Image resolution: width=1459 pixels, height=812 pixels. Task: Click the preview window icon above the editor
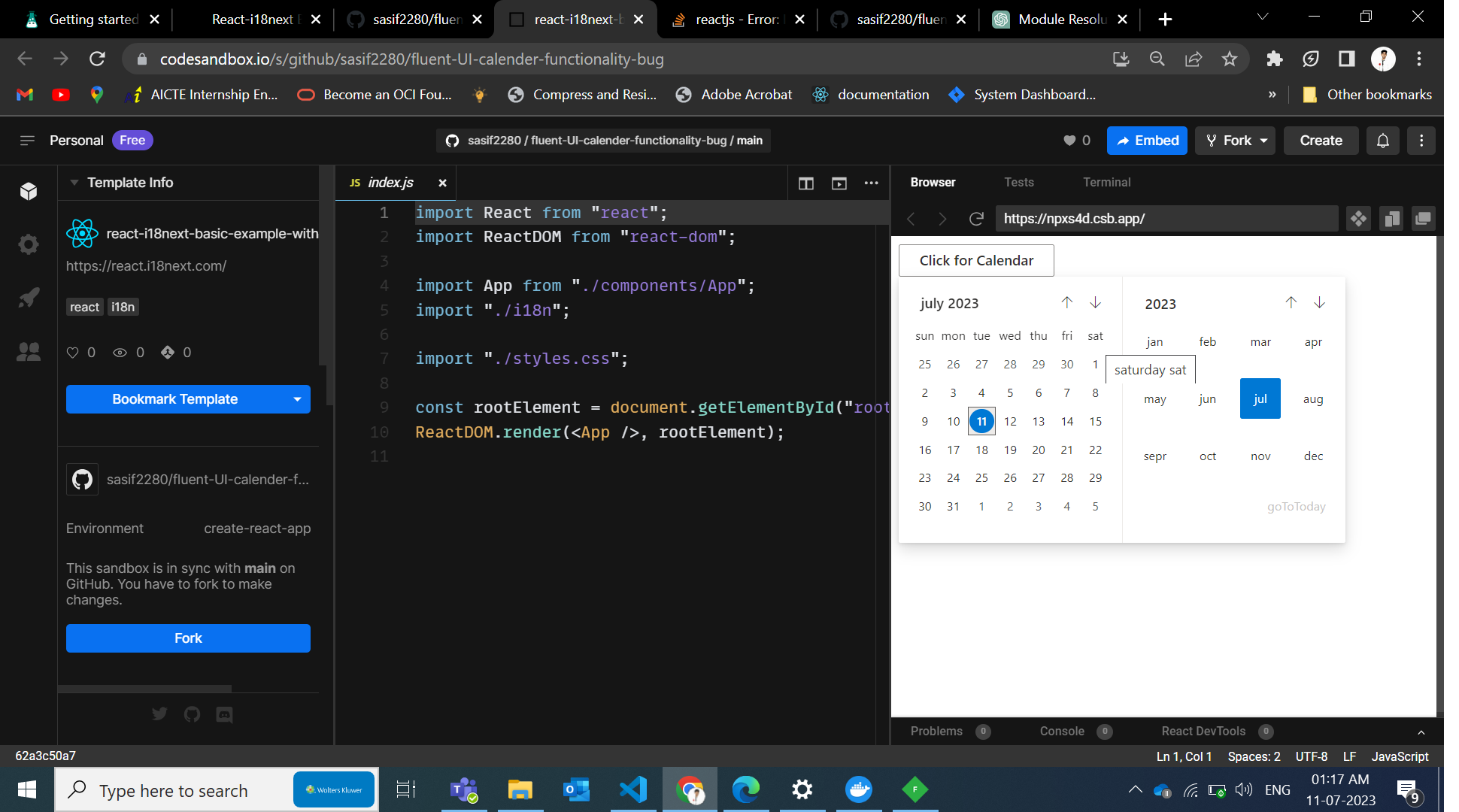839,183
